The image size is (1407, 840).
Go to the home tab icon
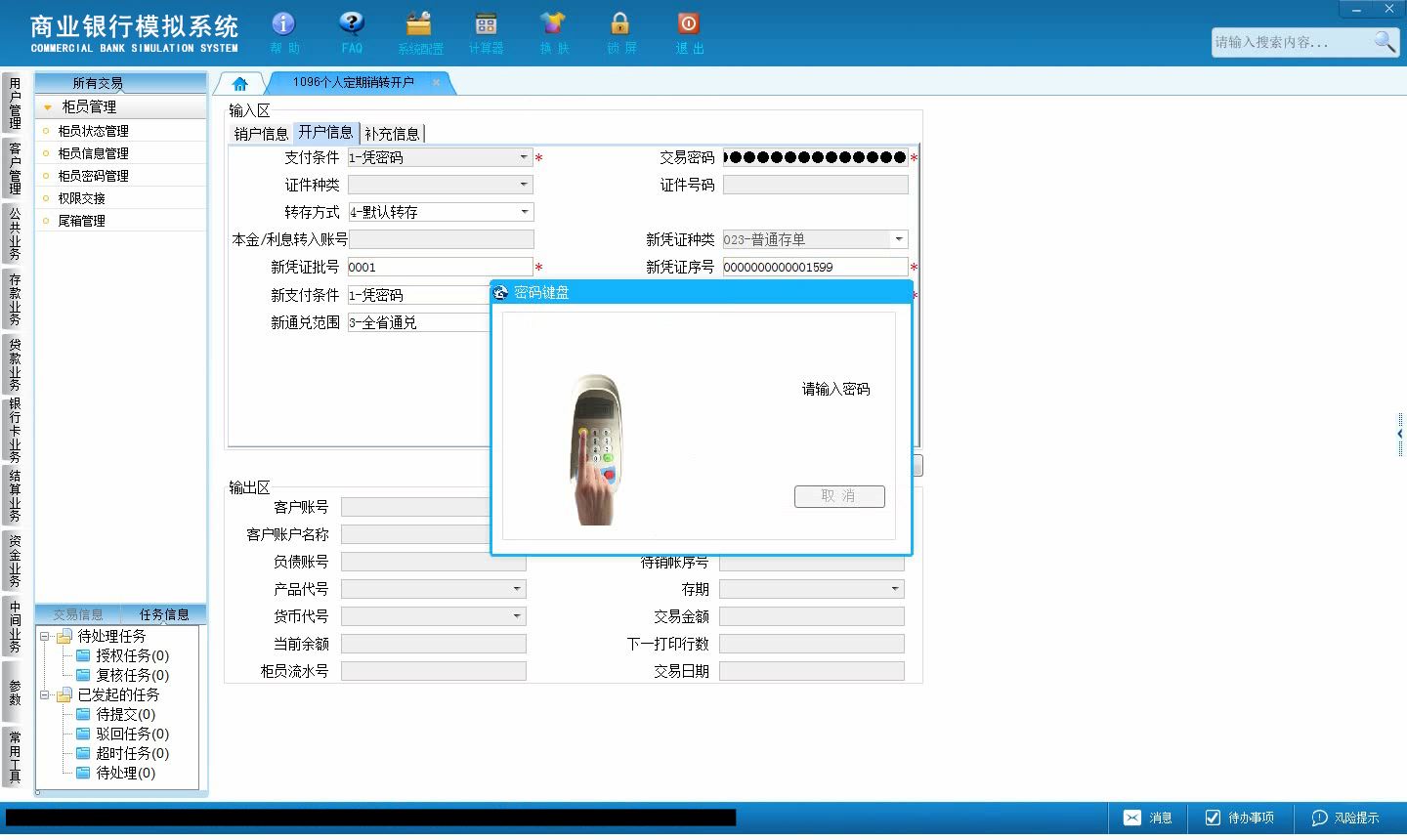(239, 84)
